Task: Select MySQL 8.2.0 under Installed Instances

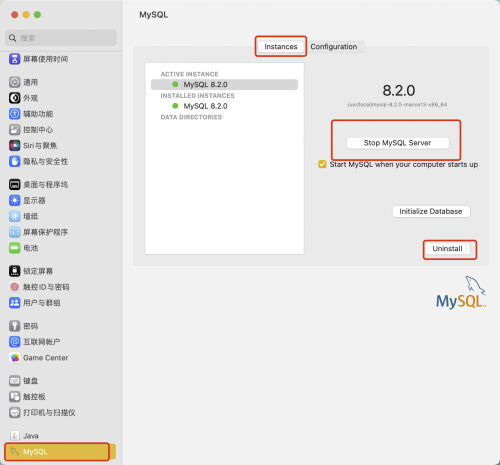Action: [x=205, y=106]
